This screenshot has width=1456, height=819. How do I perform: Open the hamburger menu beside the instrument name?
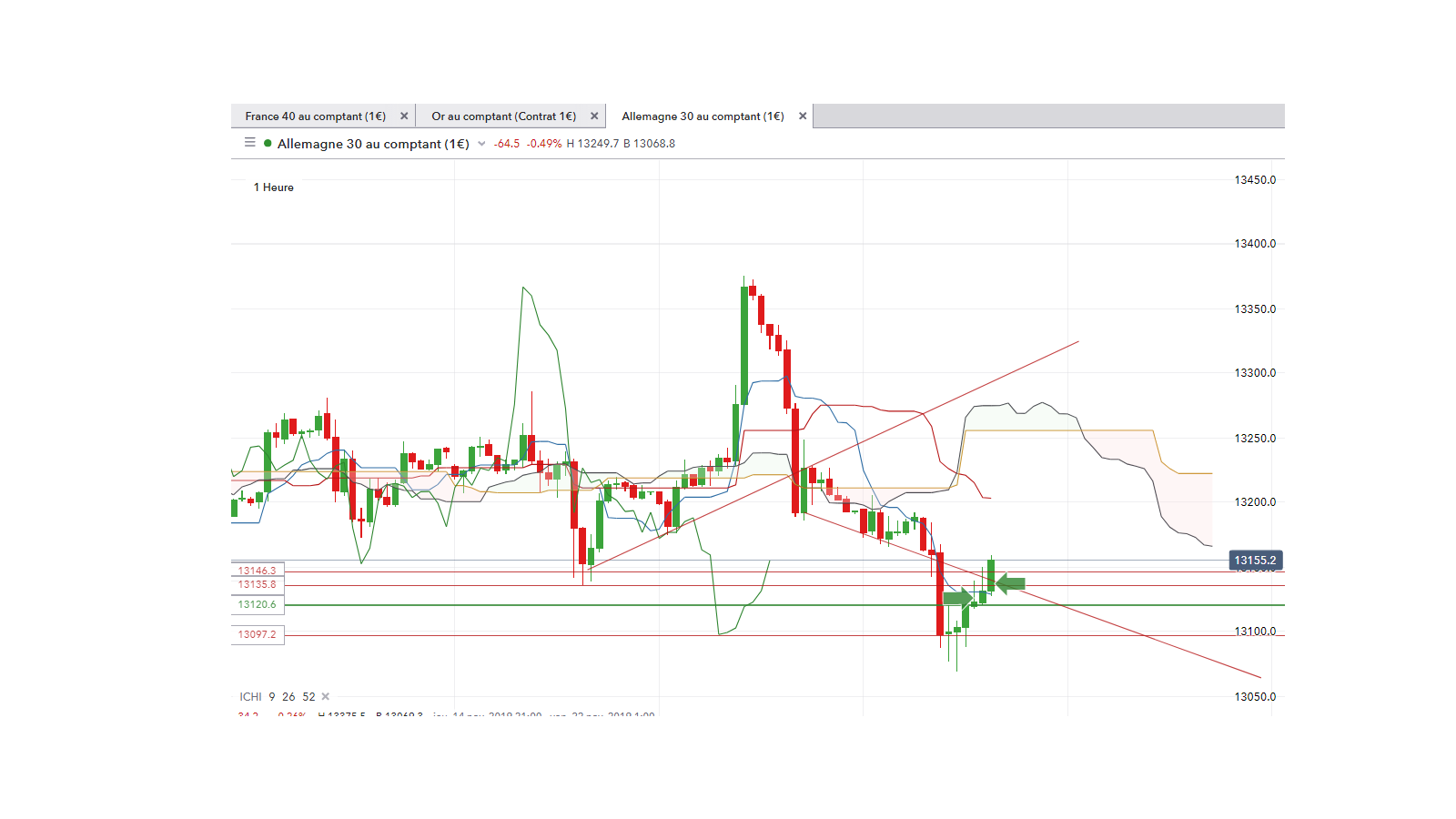pyautogui.click(x=250, y=143)
